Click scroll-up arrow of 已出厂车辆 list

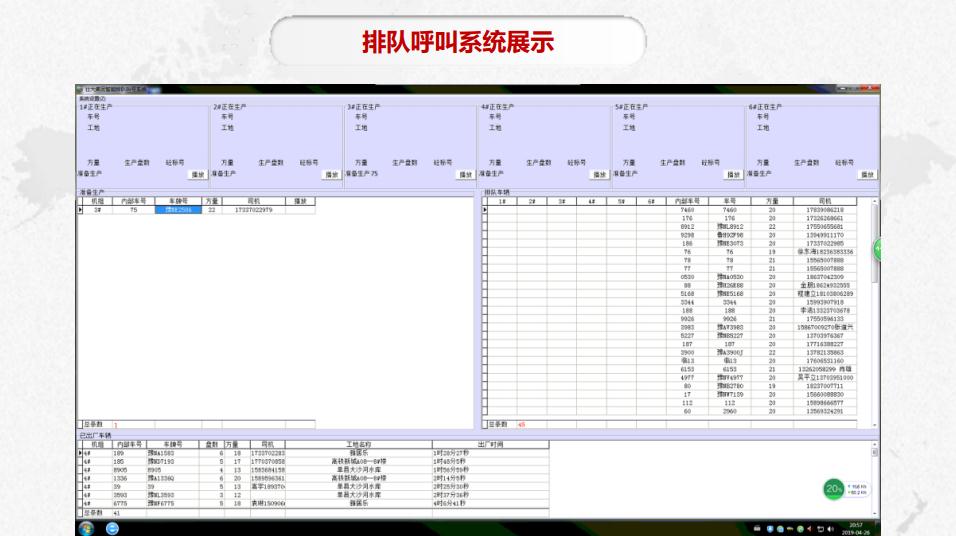875,445
